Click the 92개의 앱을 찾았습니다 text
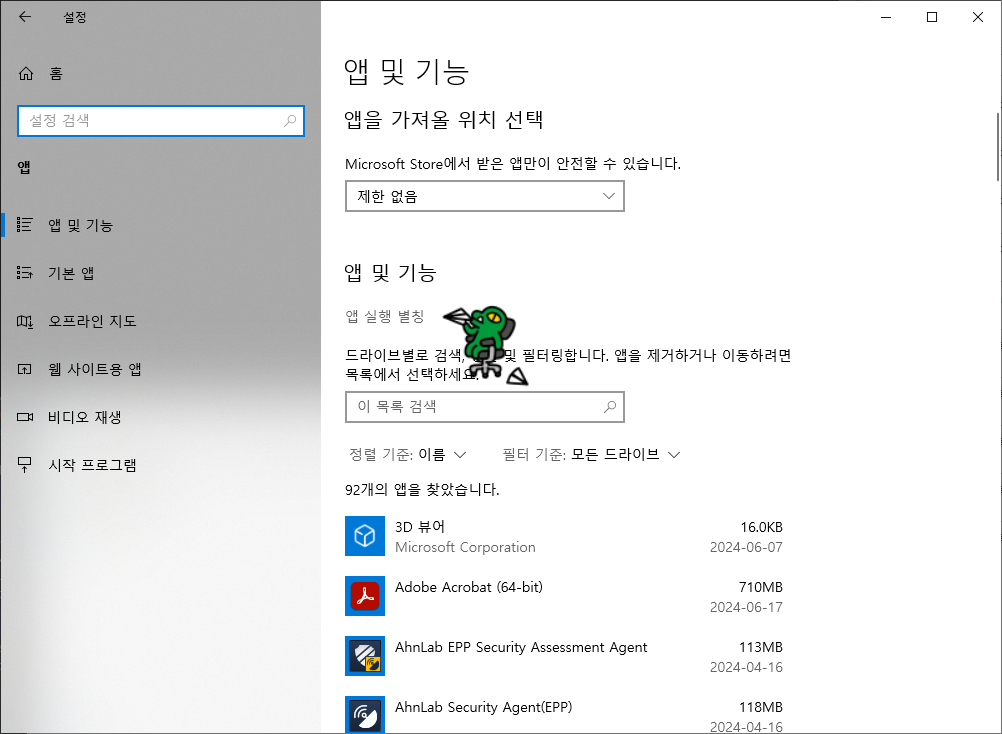Screen dimensions: 1002x734 422,490
